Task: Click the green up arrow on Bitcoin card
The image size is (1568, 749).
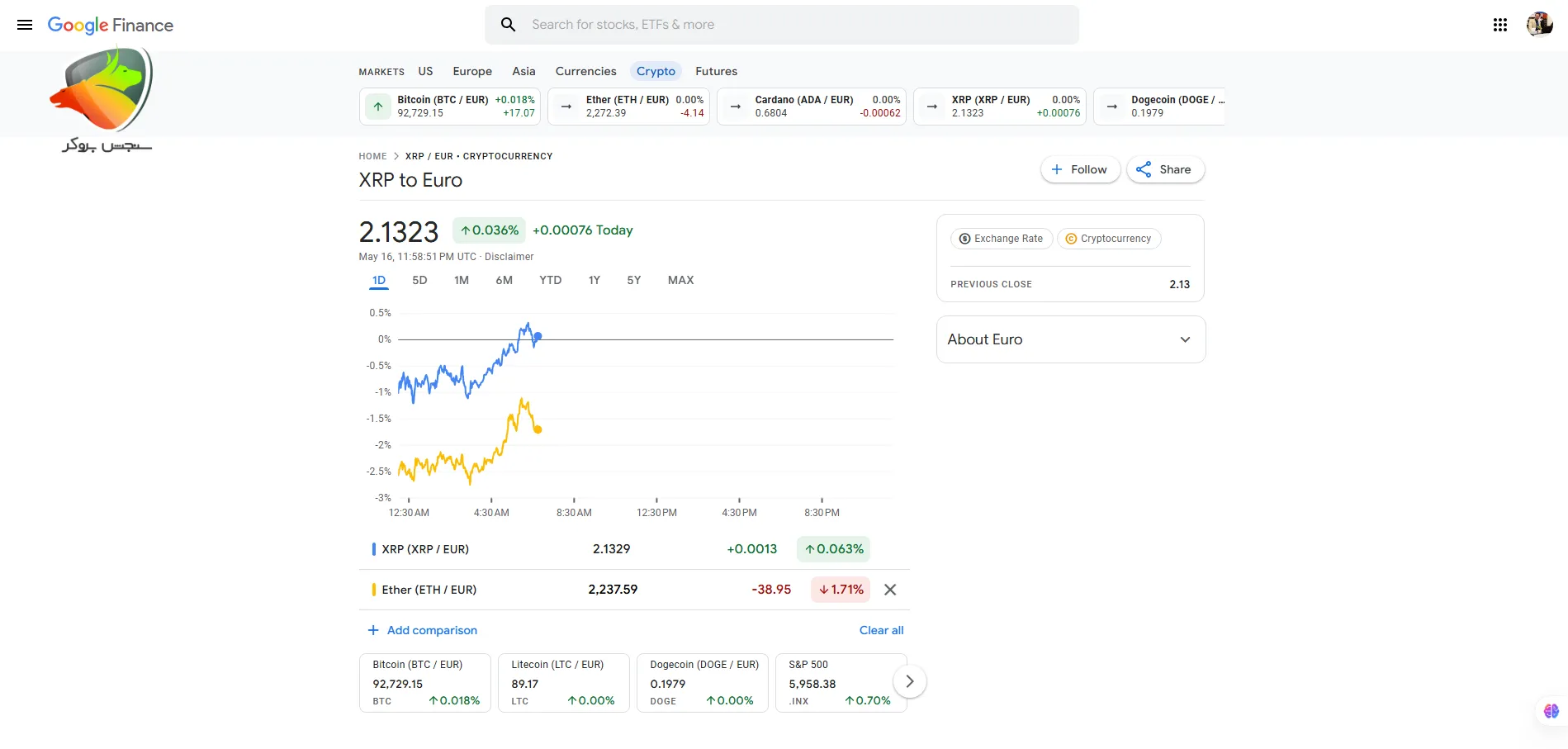Action: [x=377, y=106]
